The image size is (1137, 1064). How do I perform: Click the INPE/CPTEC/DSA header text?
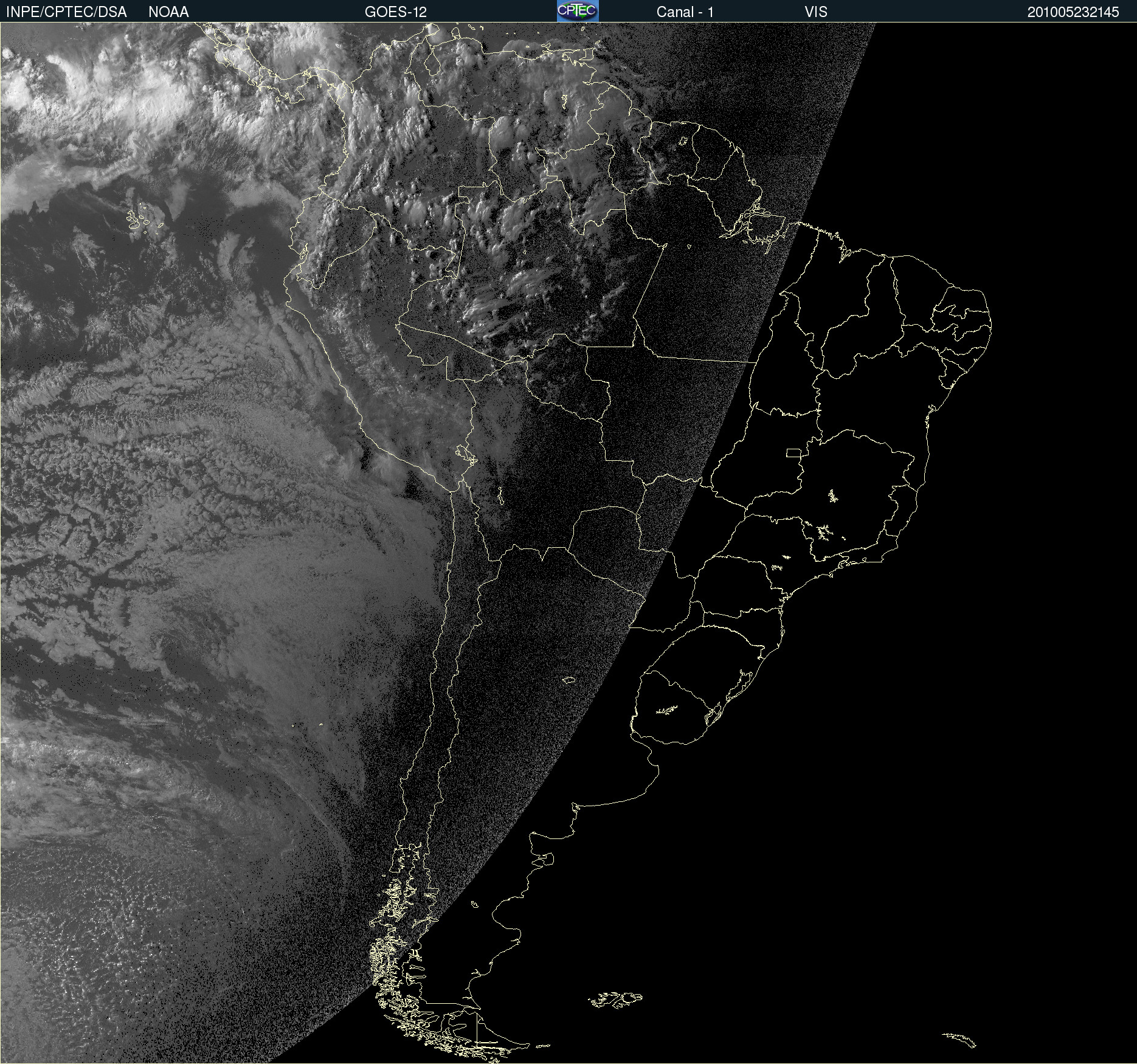[x=66, y=12]
